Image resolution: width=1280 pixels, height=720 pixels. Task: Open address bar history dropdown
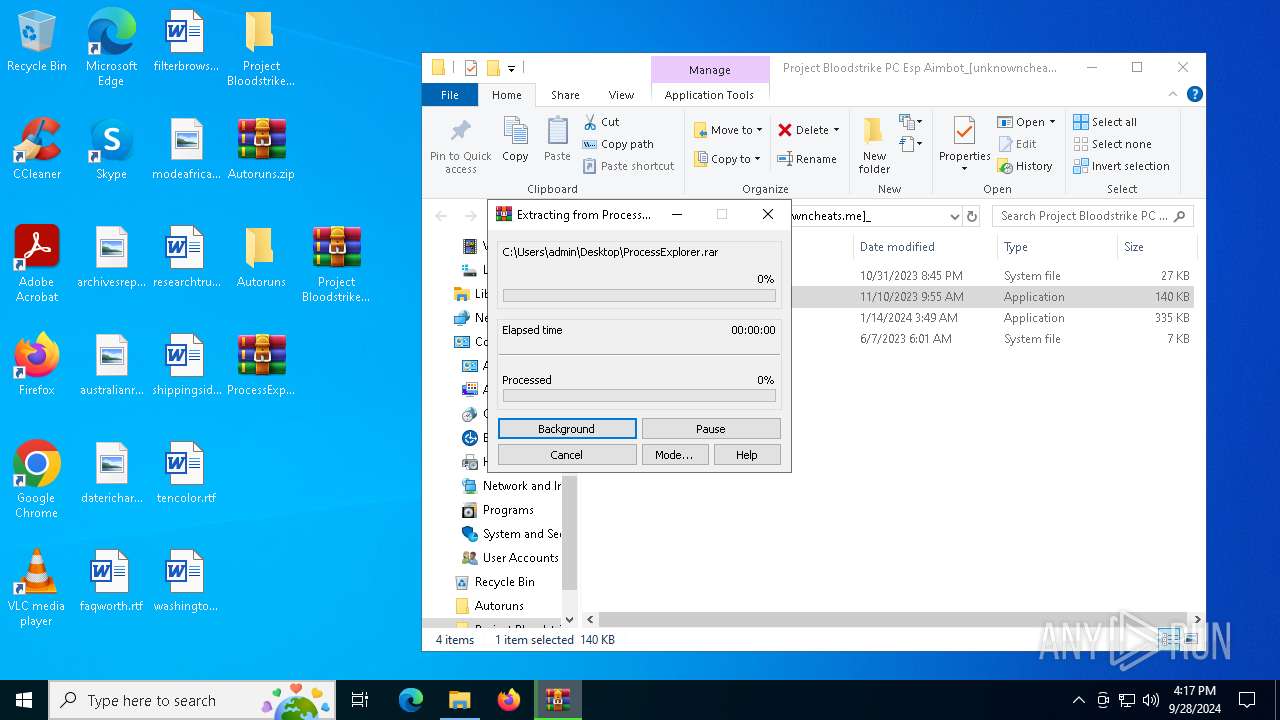click(954, 216)
